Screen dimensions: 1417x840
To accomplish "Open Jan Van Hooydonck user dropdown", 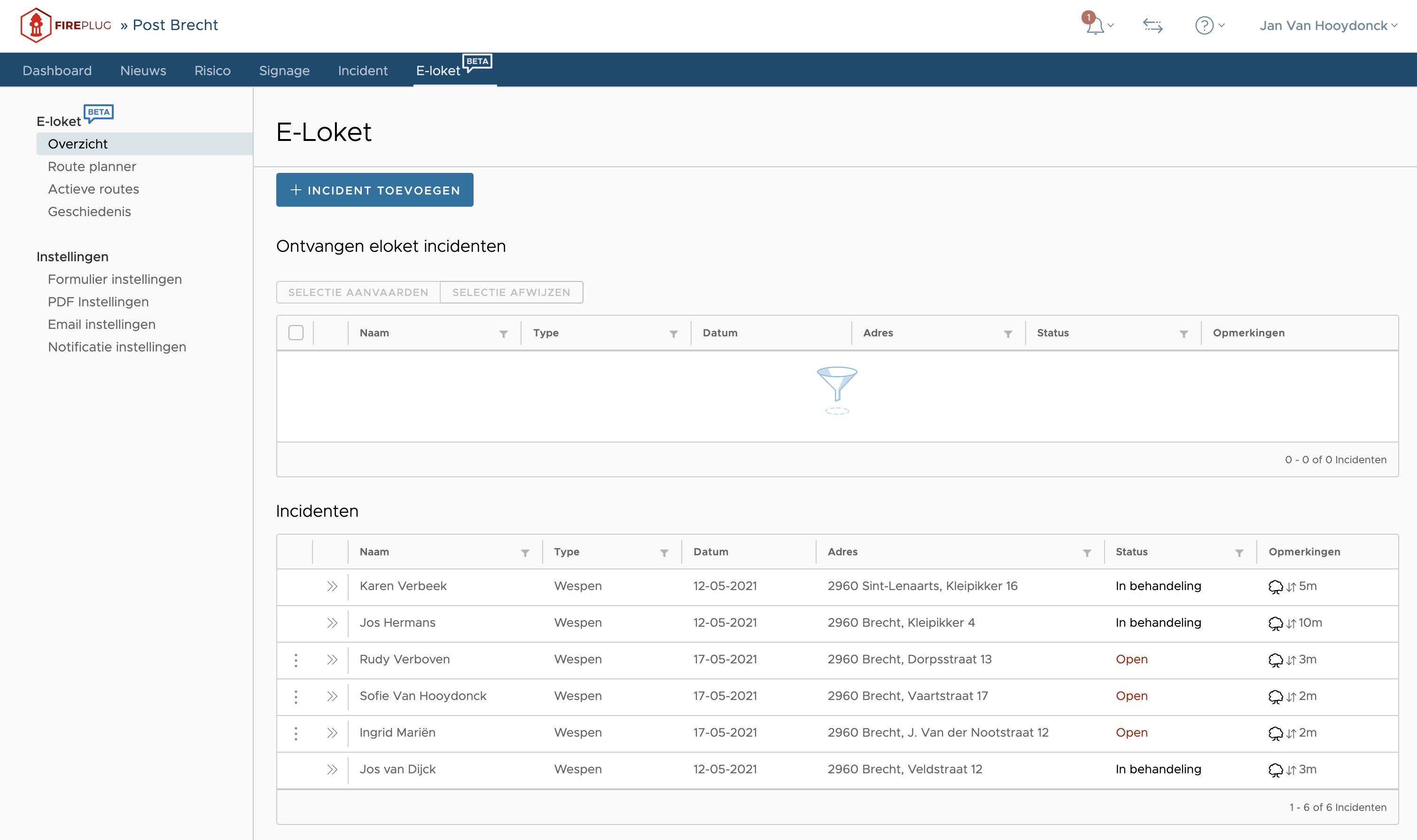I will click(1328, 25).
